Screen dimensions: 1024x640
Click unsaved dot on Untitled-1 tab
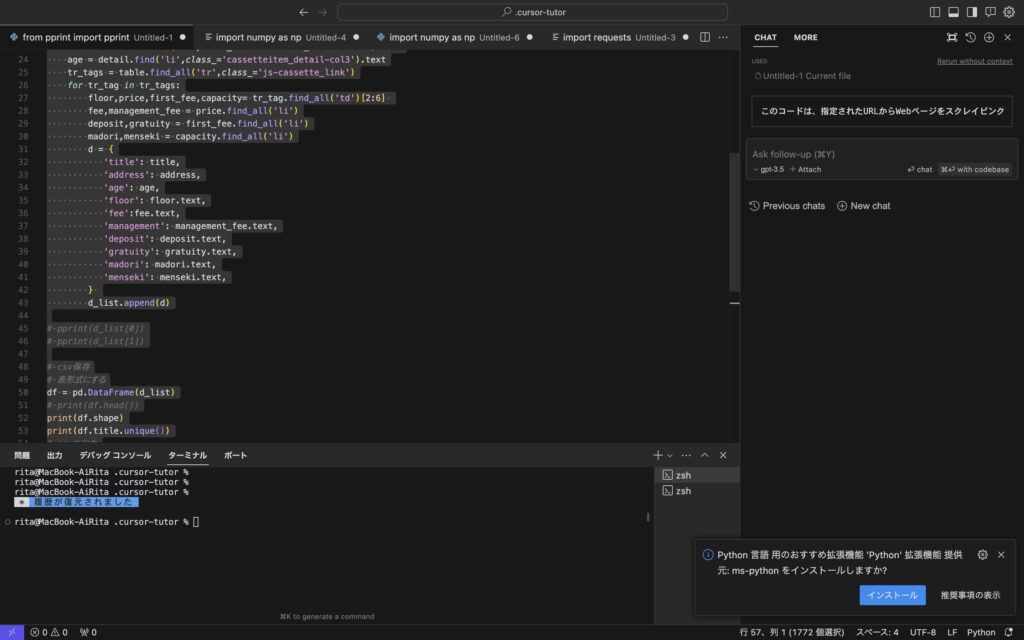point(182,37)
